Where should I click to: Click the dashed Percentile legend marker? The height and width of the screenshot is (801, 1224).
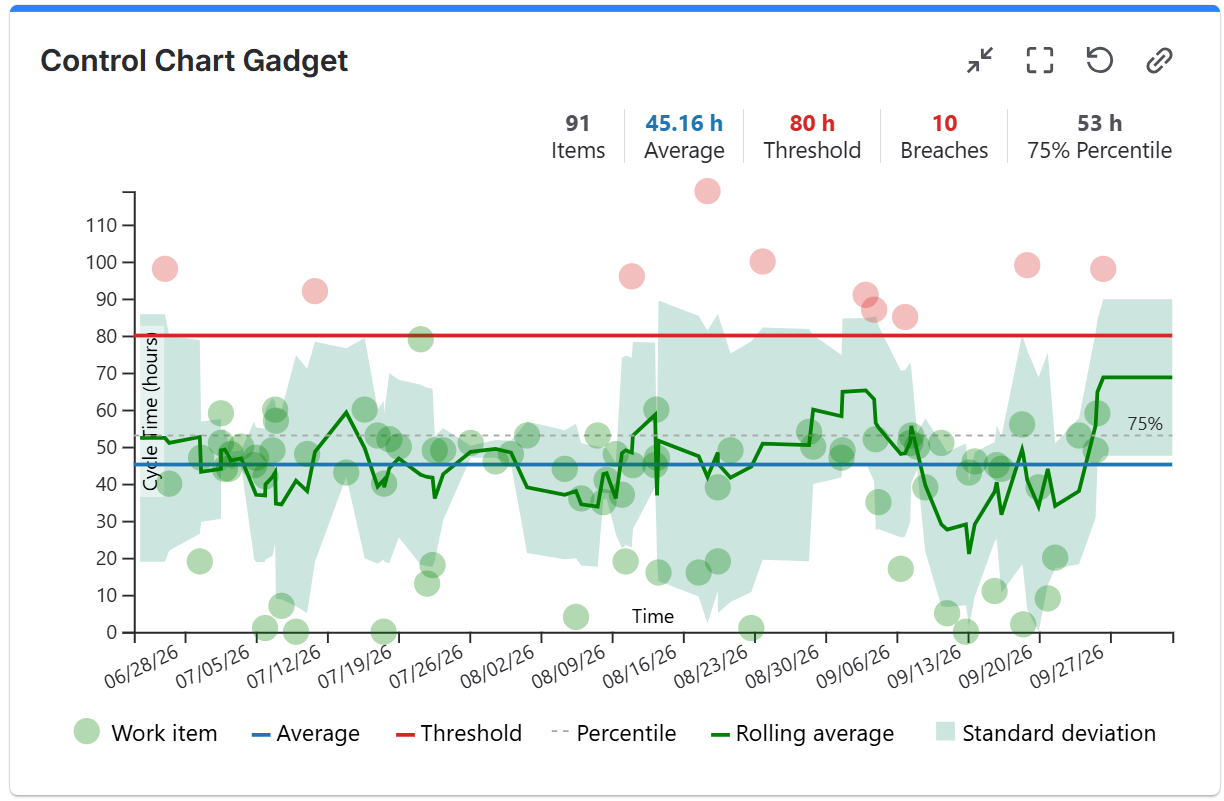561,733
